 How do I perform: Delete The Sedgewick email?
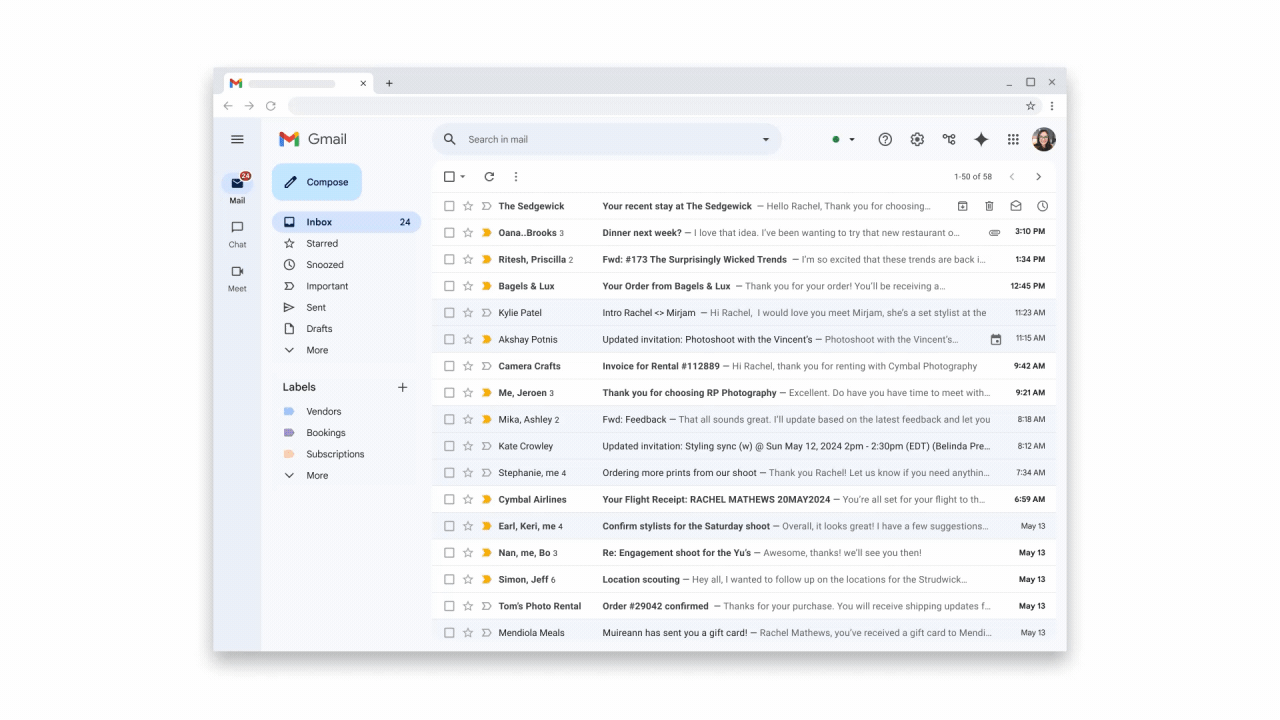pos(989,206)
